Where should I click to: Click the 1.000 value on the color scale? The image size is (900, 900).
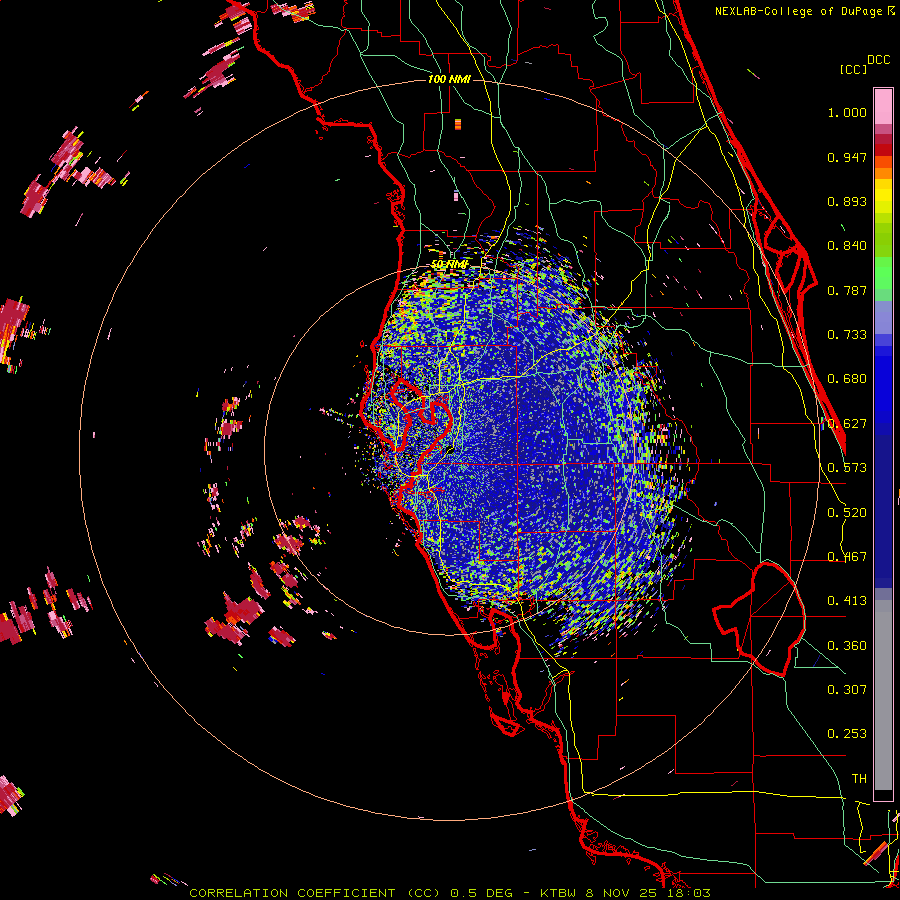[x=847, y=112]
